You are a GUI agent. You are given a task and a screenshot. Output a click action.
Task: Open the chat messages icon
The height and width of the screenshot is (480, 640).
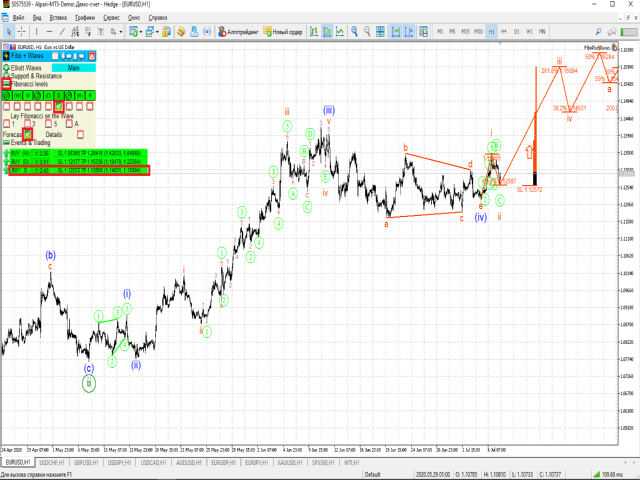611,31
